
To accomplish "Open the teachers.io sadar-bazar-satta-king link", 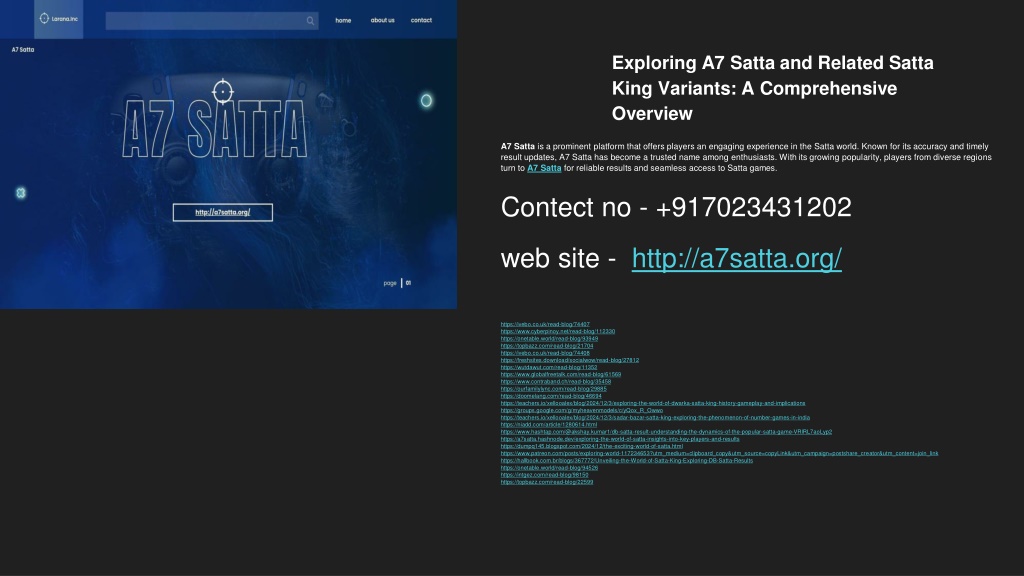I will tap(655, 417).
